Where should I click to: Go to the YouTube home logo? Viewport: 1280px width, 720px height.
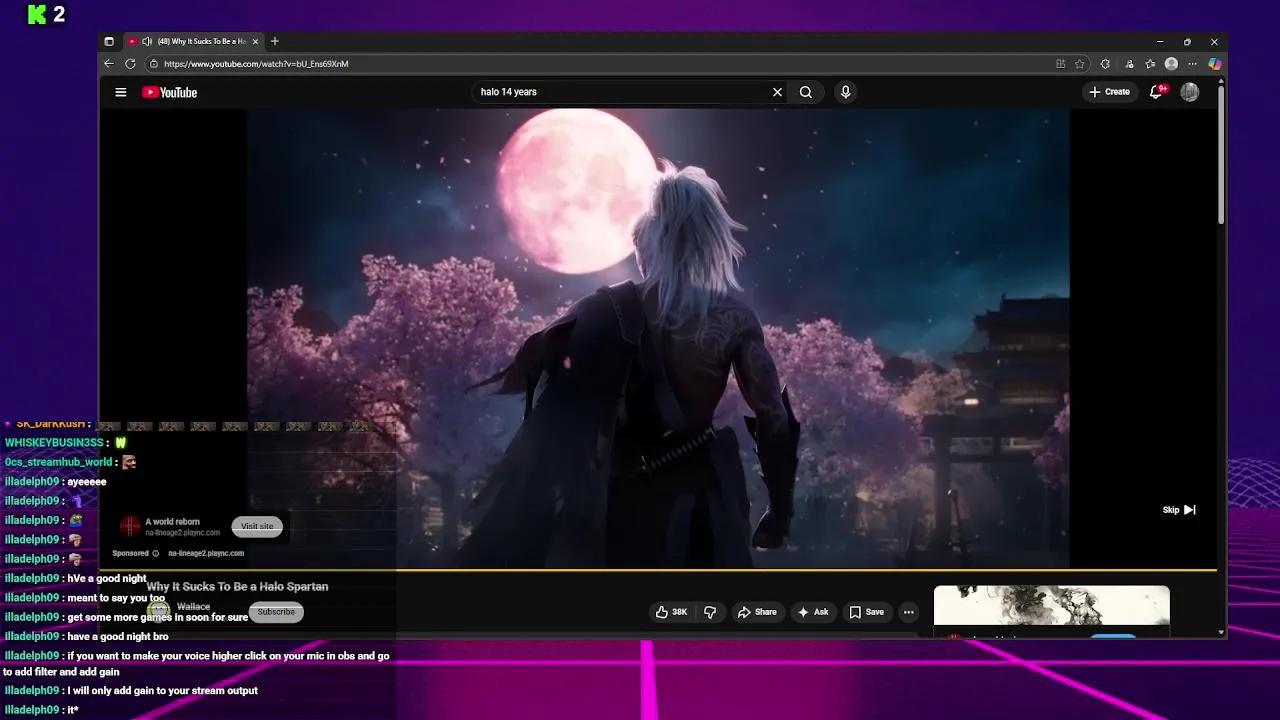click(169, 92)
